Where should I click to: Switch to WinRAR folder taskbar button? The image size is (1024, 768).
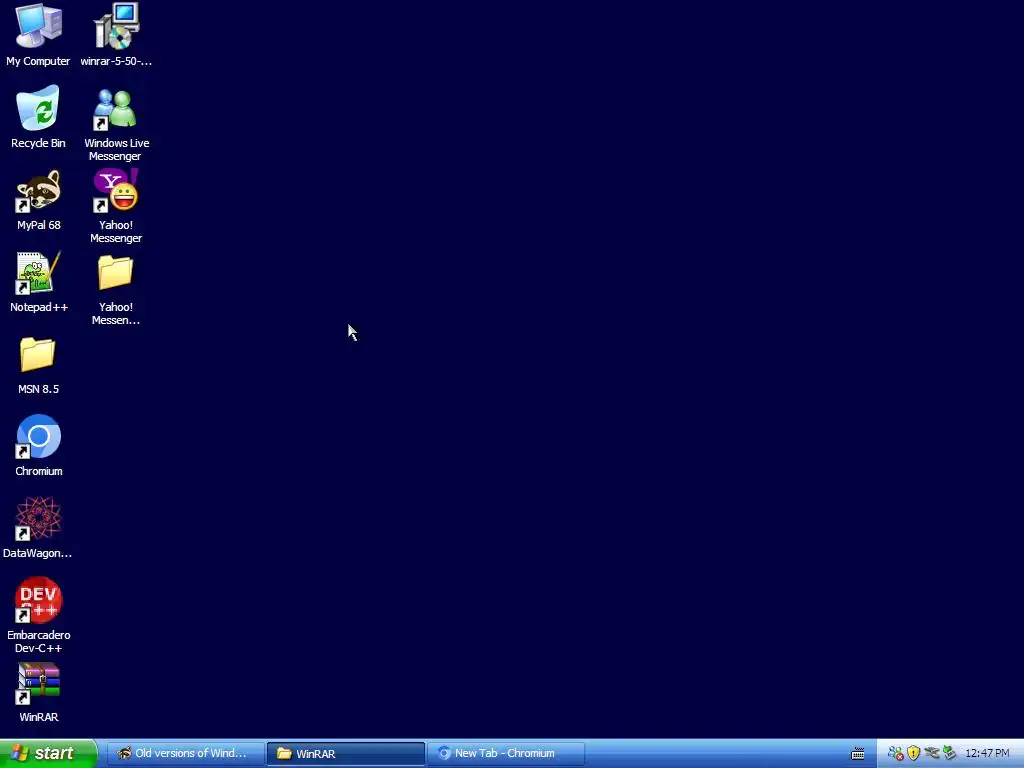tap(345, 754)
